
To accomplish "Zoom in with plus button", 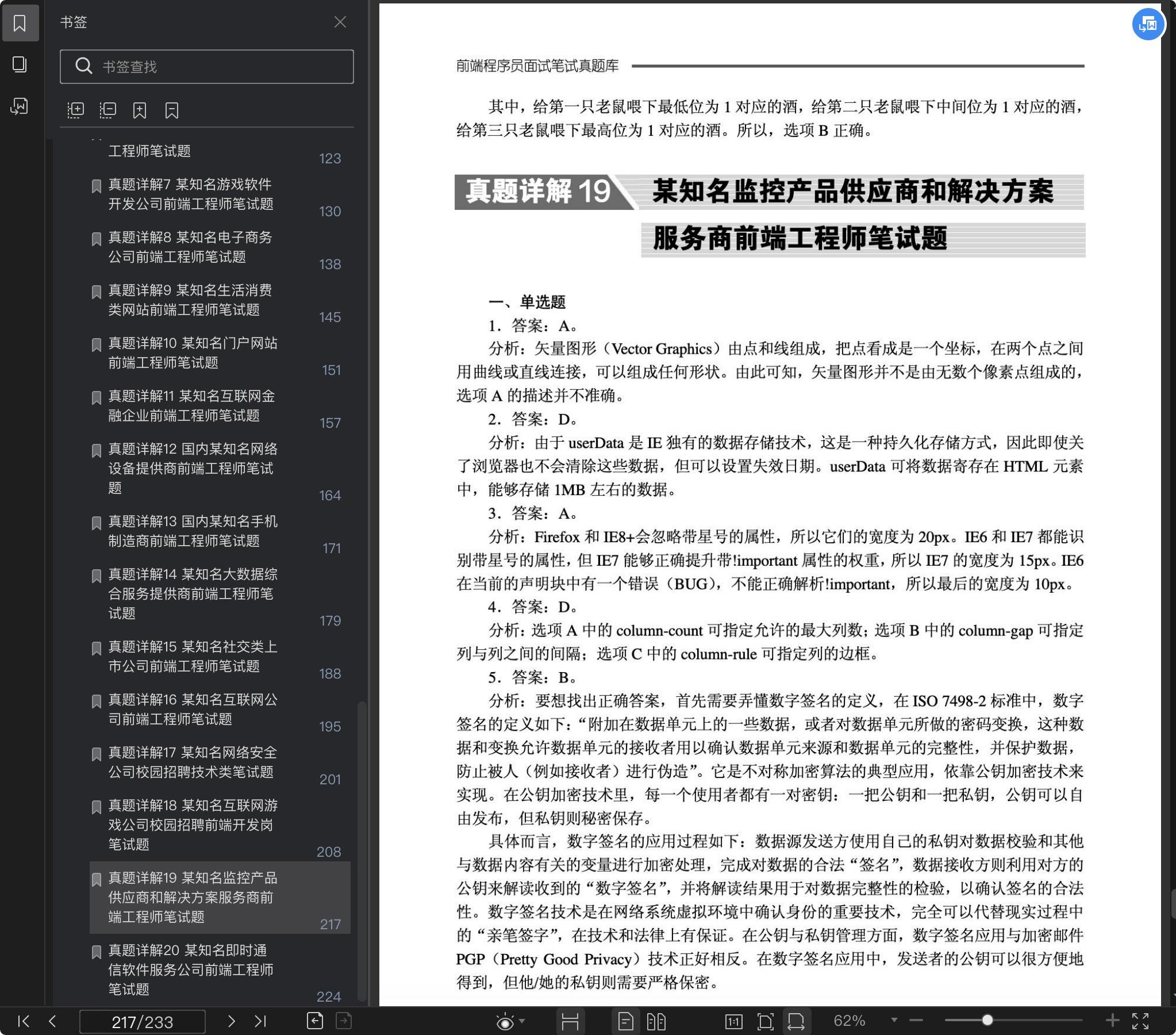I will tap(1113, 1020).
